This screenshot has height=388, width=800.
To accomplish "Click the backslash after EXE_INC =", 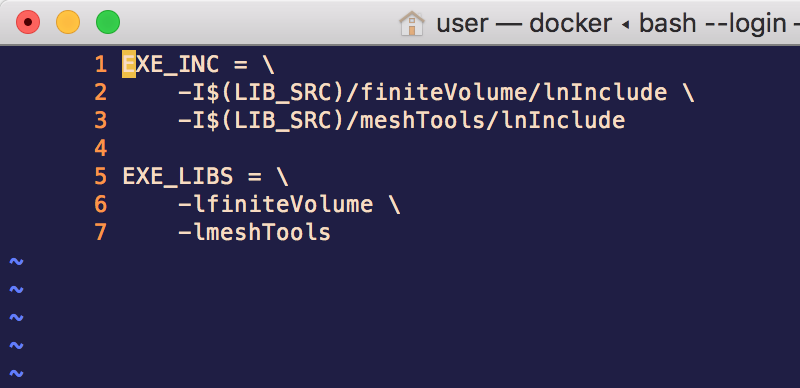I will (268, 65).
